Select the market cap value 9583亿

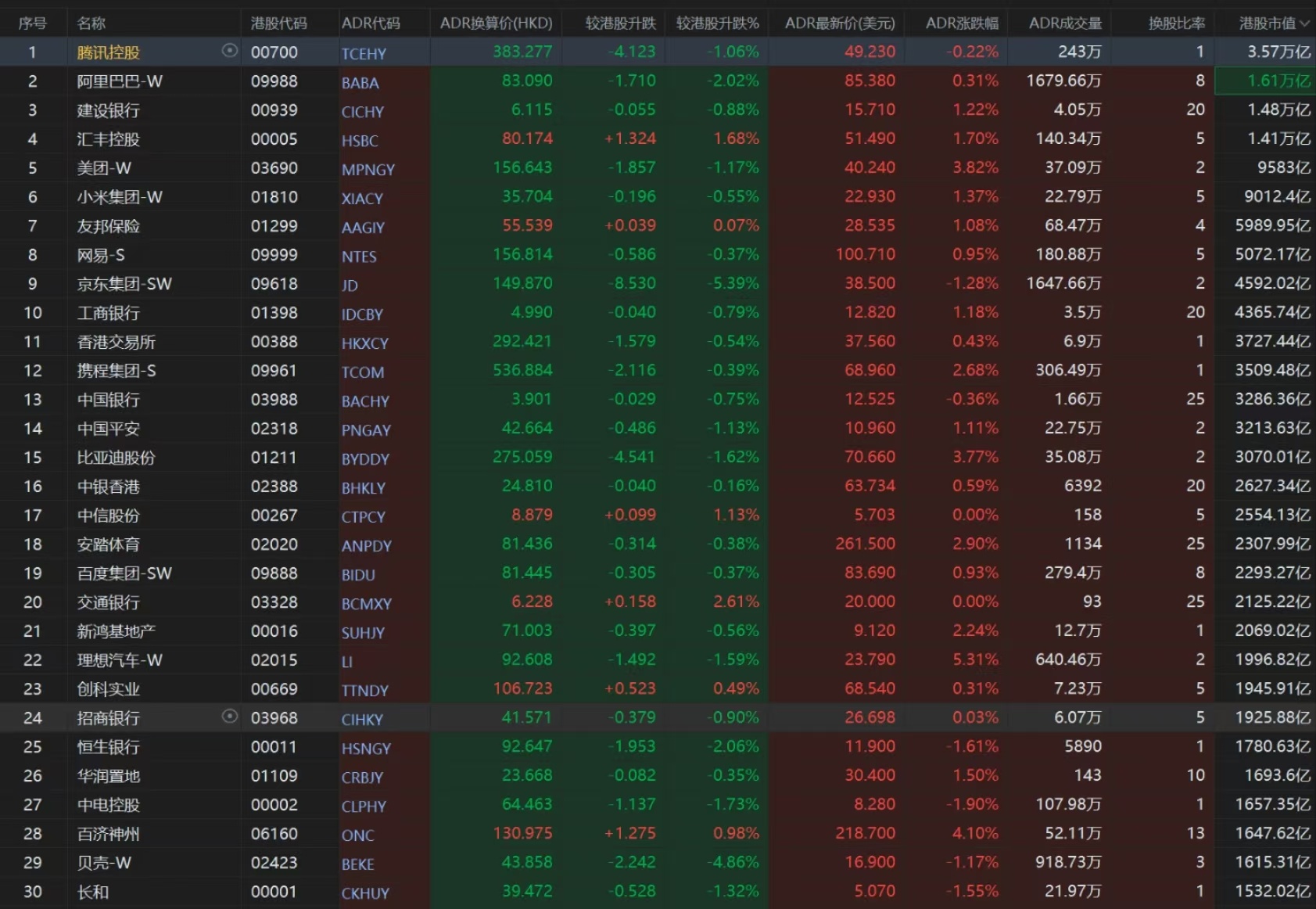pyautogui.click(x=1284, y=167)
